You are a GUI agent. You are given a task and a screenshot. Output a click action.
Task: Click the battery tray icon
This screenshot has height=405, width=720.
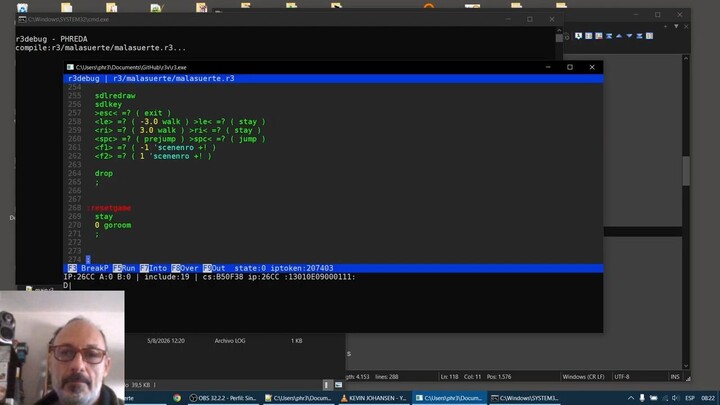tap(653, 398)
